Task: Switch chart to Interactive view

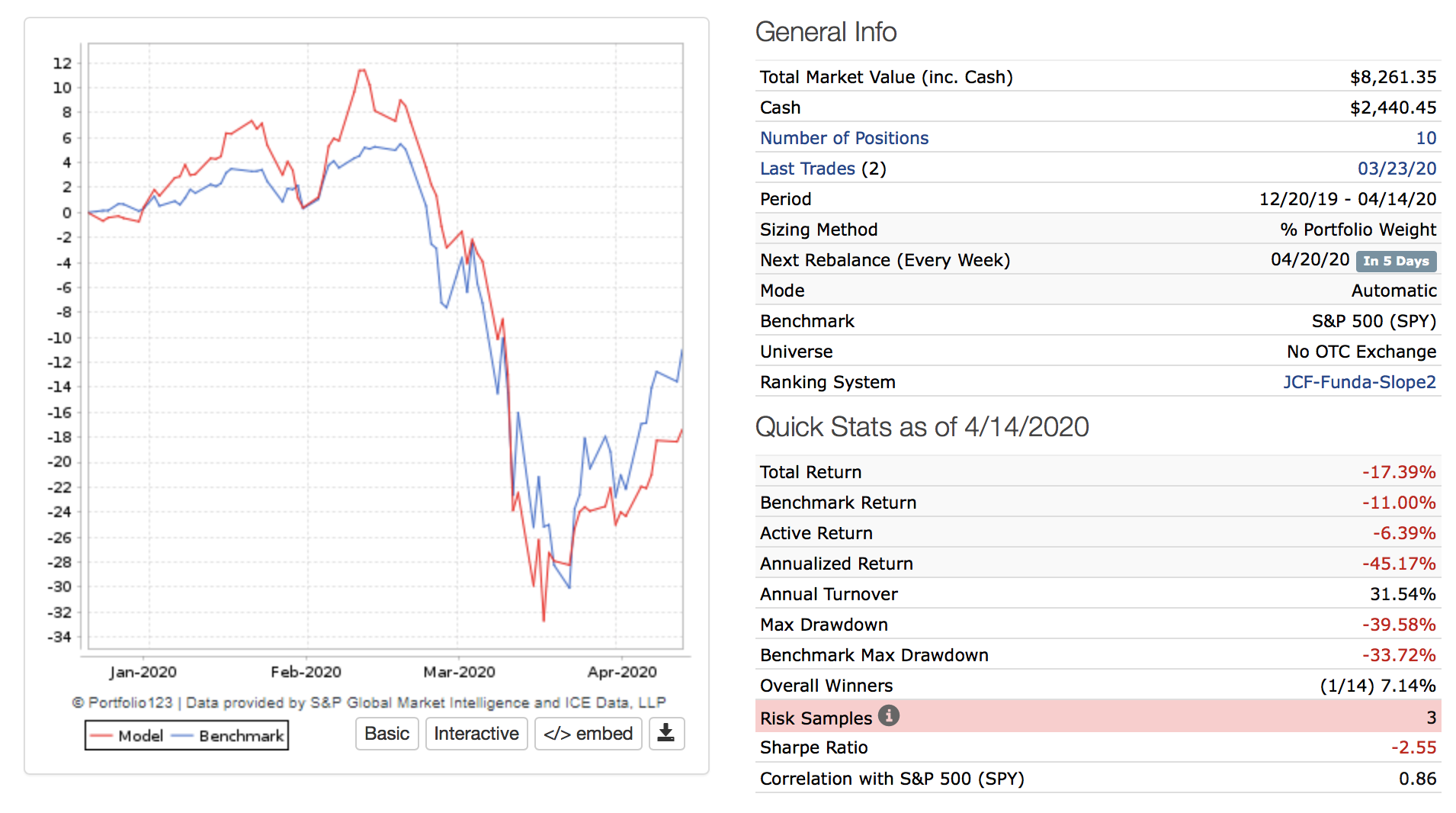Action: click(x=476, y=734)
